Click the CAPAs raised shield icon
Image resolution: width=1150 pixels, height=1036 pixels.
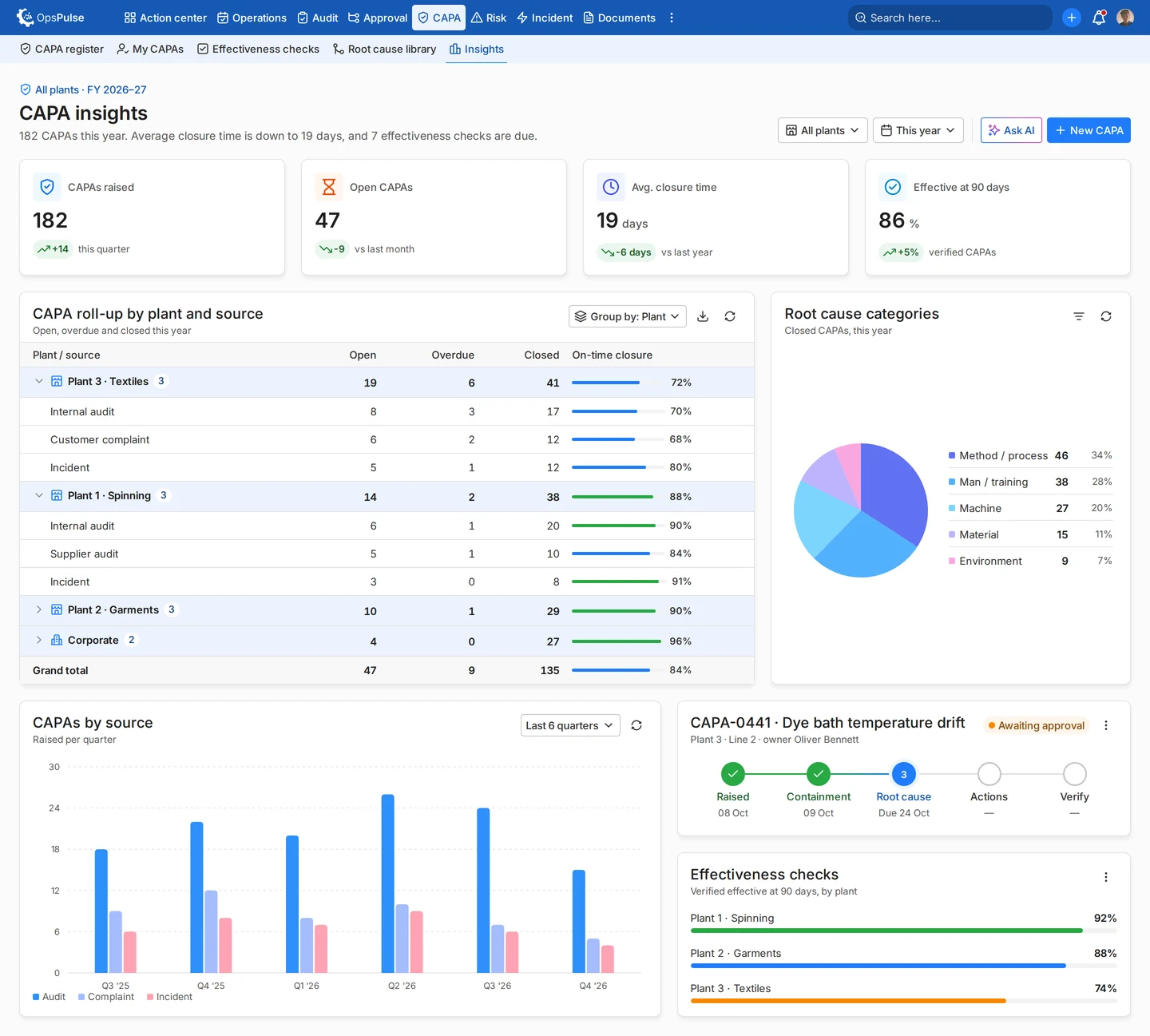click(47, 187)
